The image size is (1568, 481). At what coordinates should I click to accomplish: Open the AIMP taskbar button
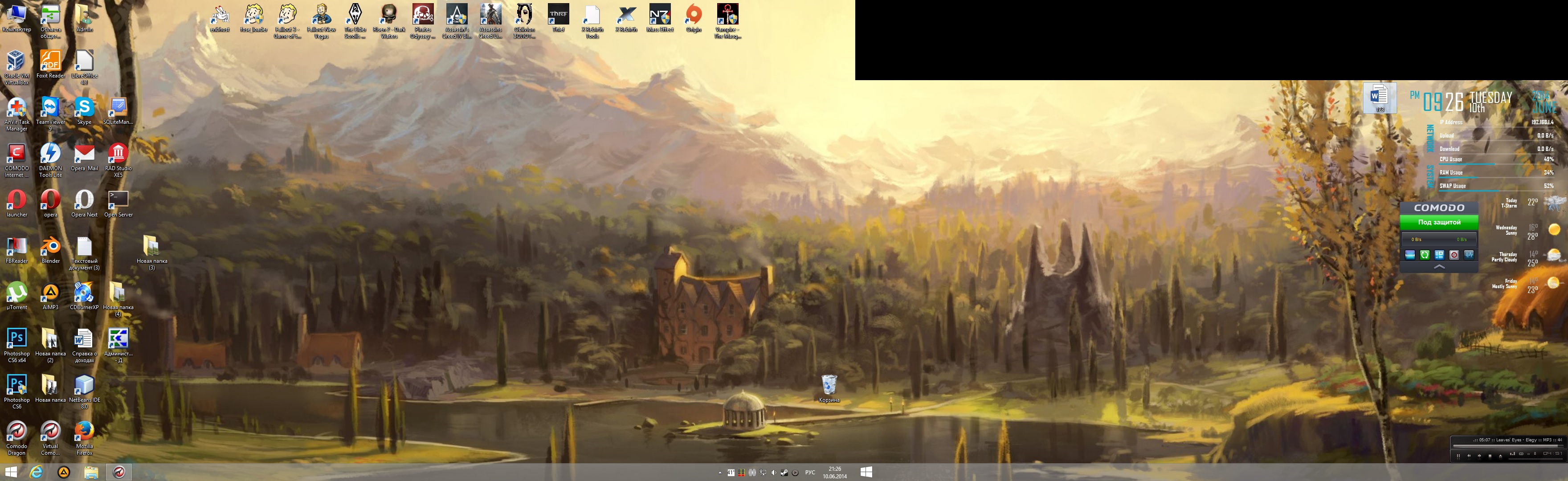(x=64, y=473)
